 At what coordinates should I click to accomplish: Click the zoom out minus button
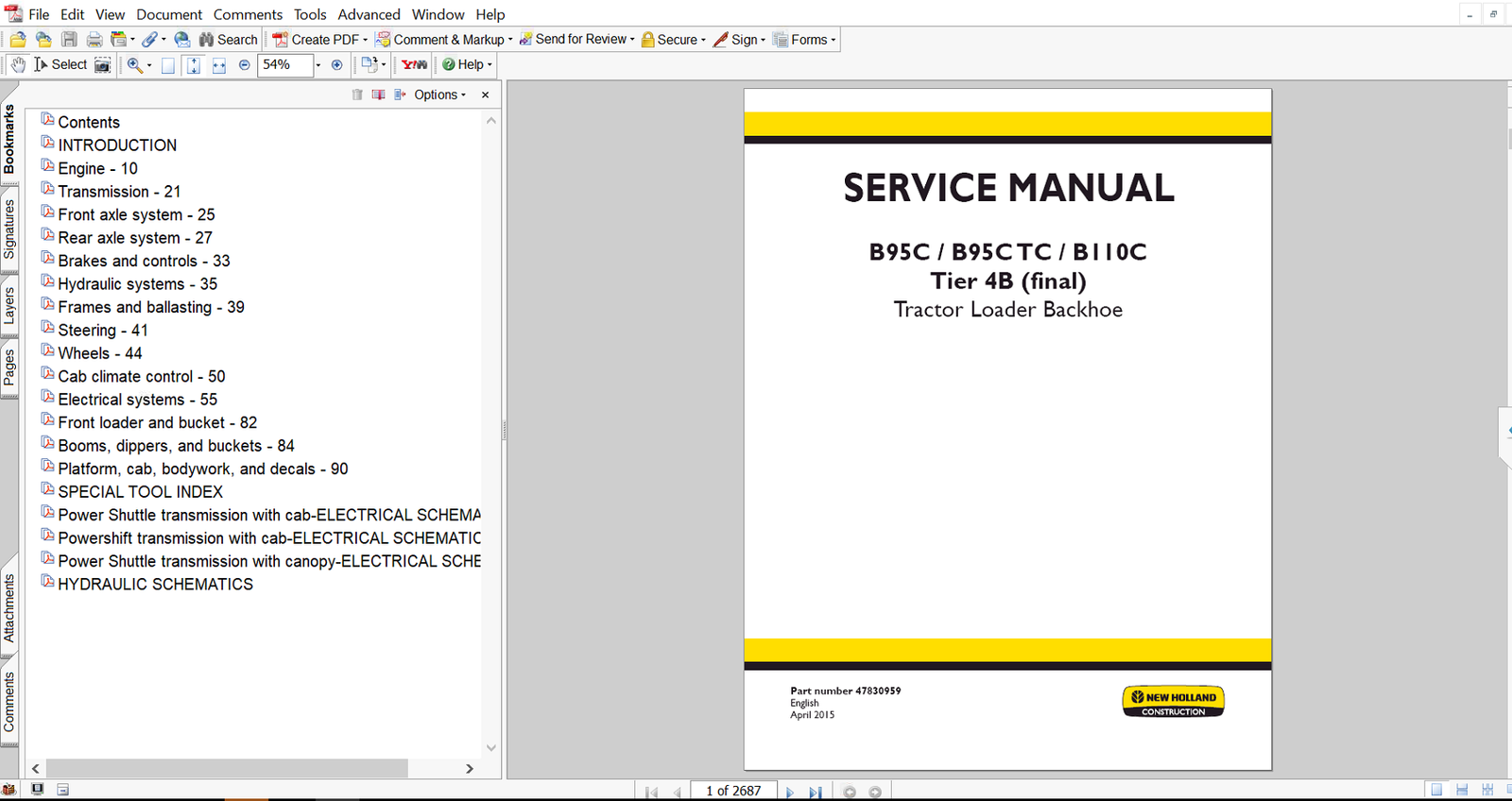[x=245, y=65]
